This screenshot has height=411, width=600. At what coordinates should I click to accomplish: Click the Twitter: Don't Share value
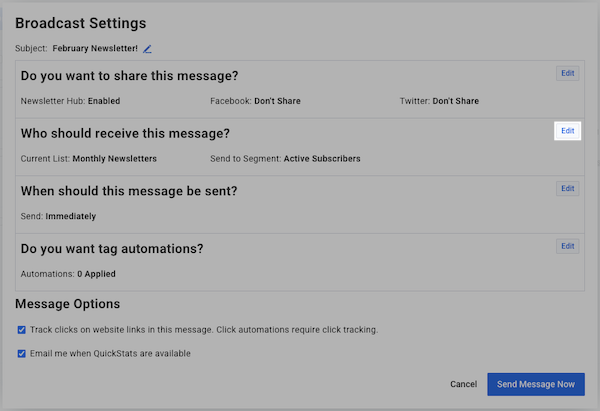[439, 101]
